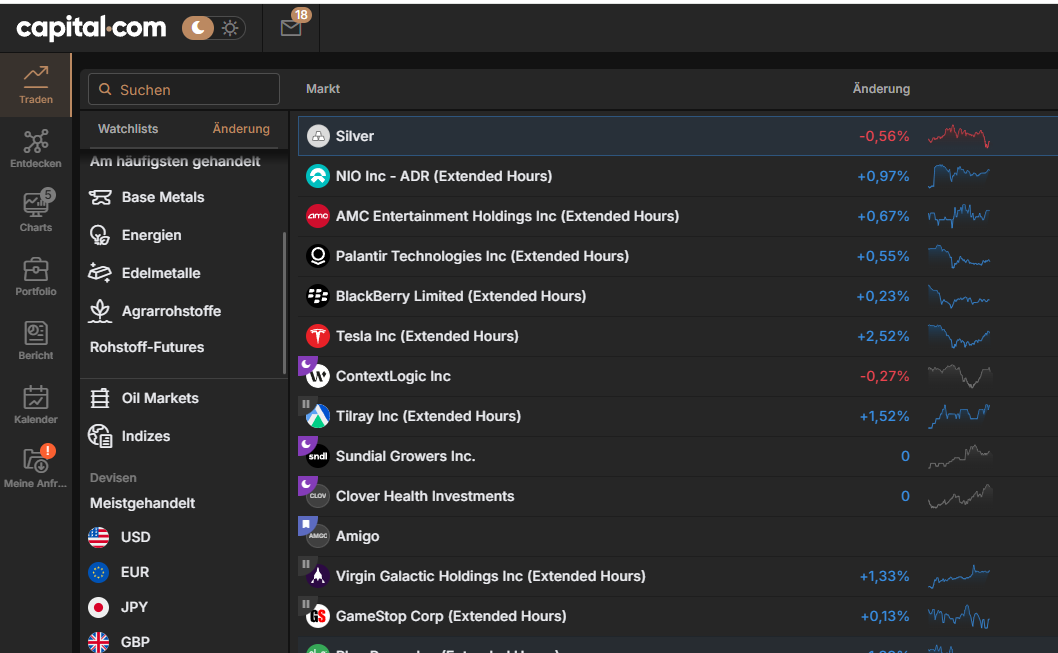The image size is (1058, 653).
Task: Click Tesla's +2,52% change value
Action: [883, 336]
